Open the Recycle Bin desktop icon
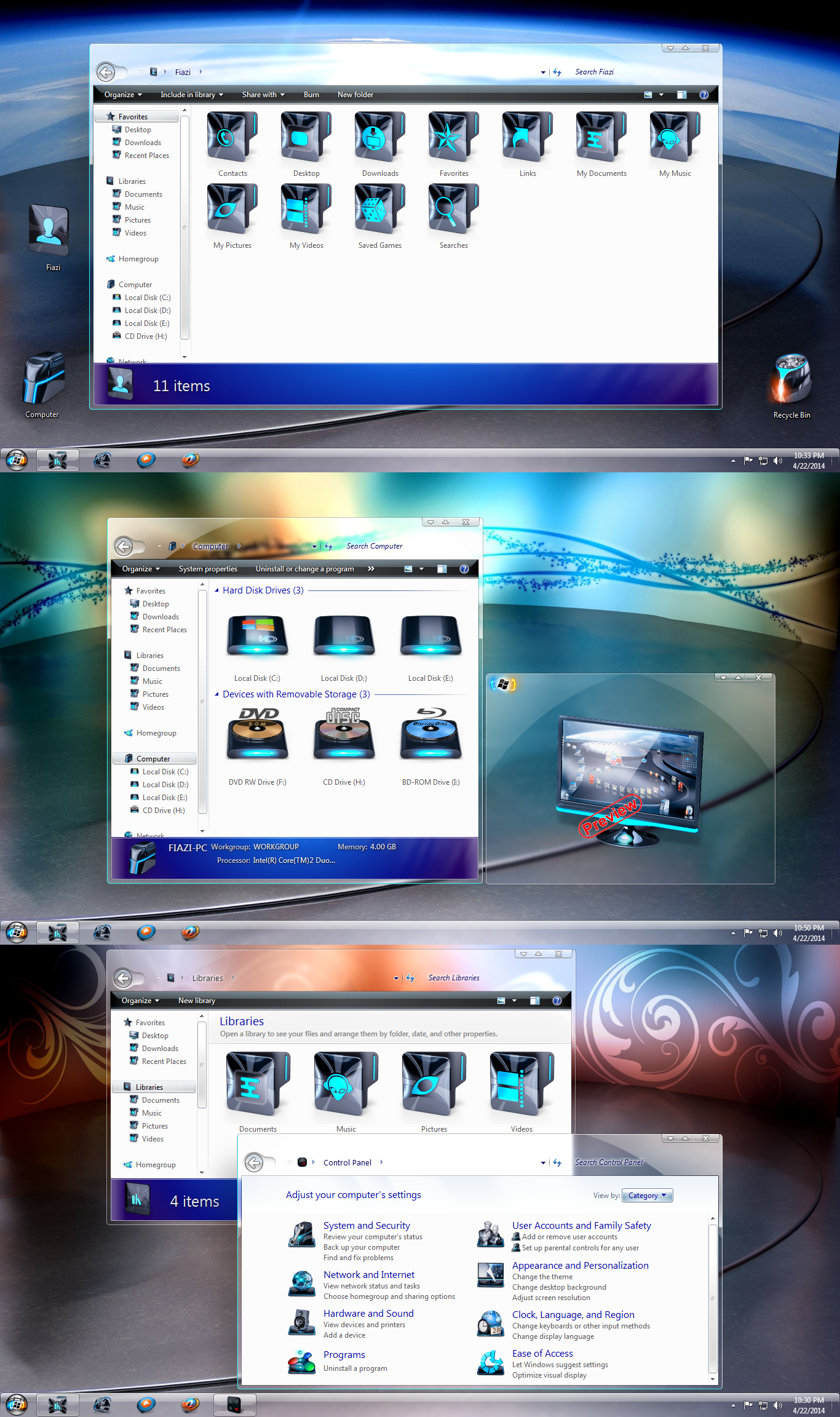The height and width of the screenshot is (1417, 840). point(792,378)
